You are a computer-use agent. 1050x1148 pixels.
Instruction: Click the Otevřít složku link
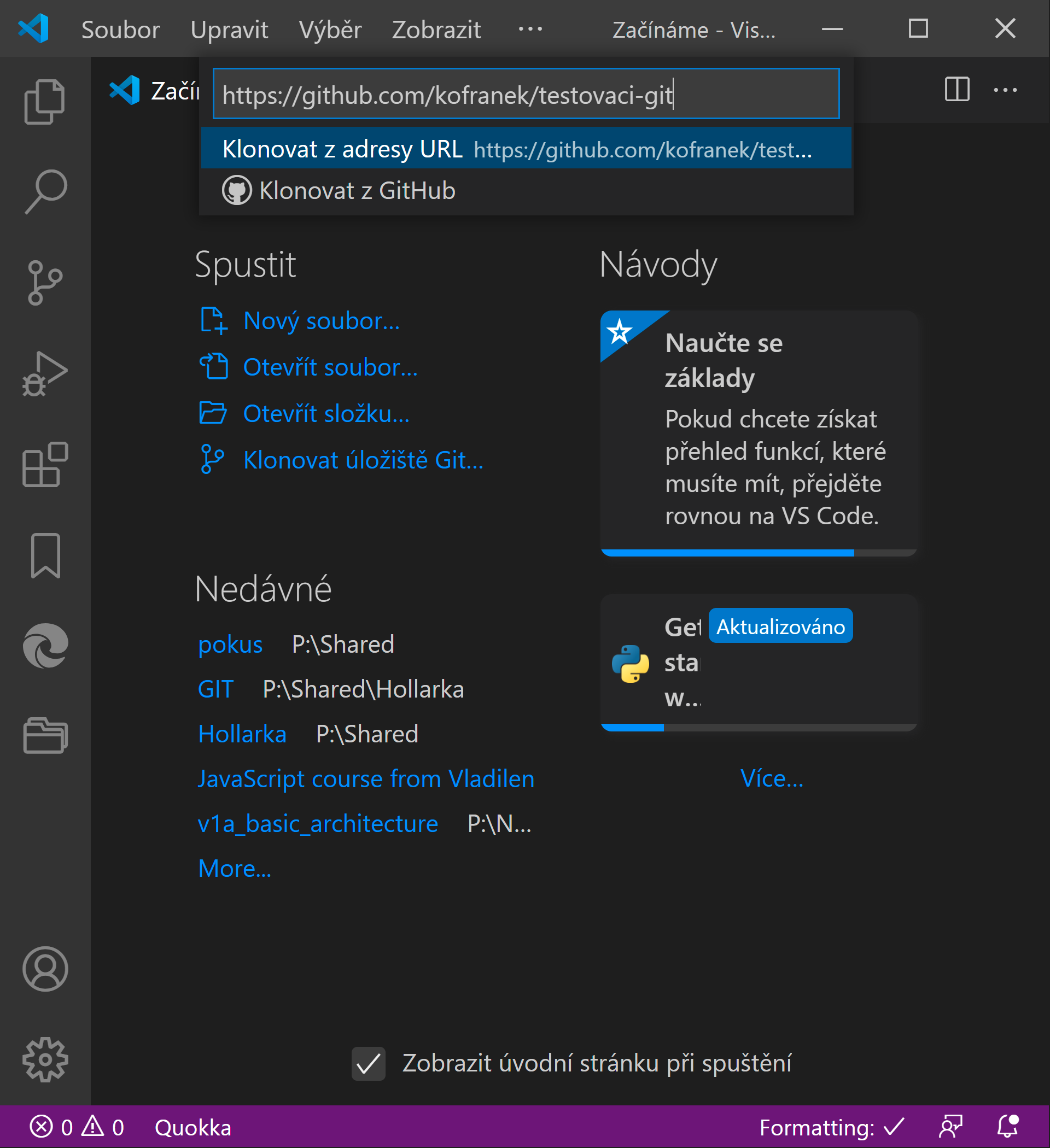click(x=326, y=414)
